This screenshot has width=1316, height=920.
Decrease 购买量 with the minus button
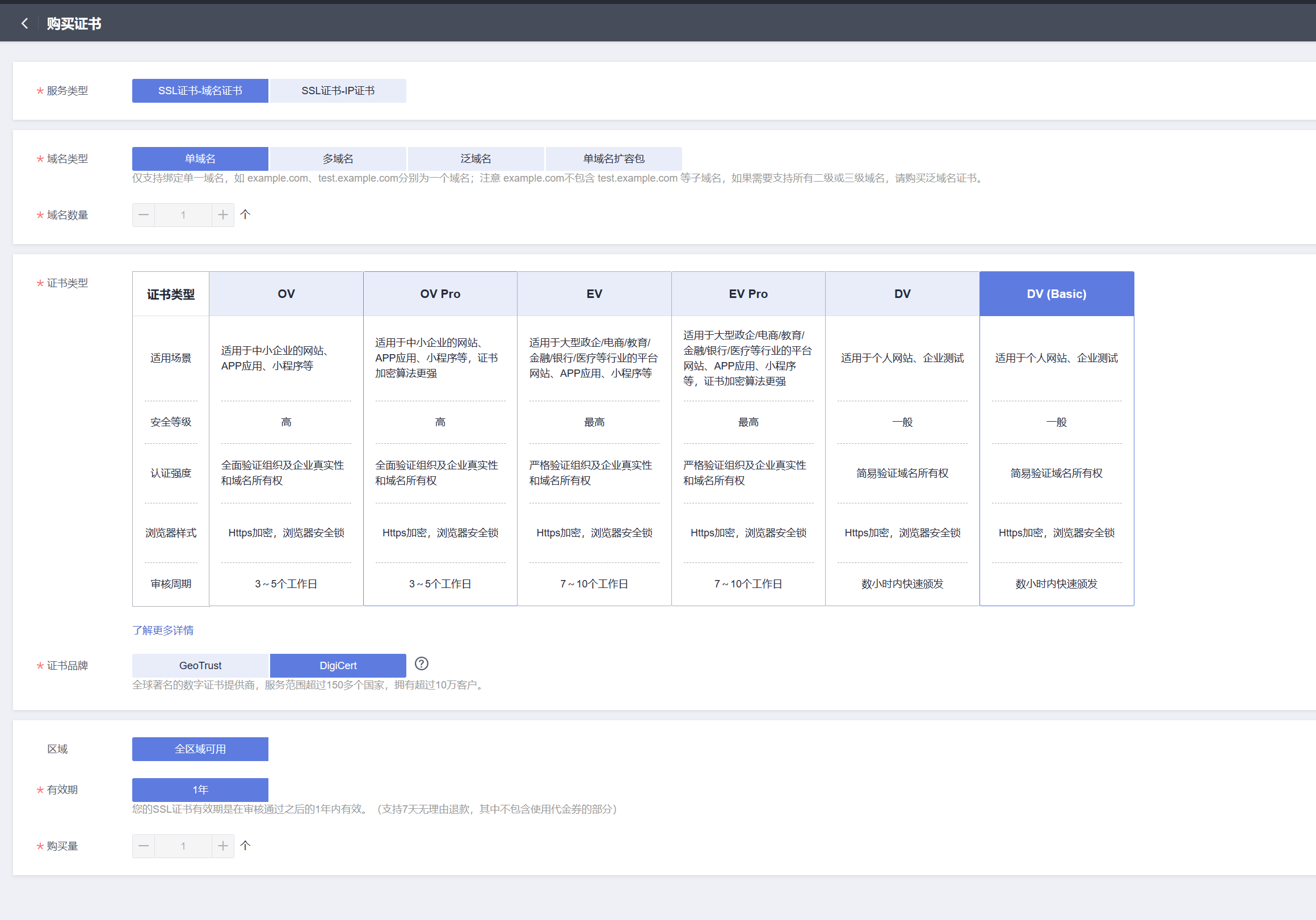pos(144,846)
